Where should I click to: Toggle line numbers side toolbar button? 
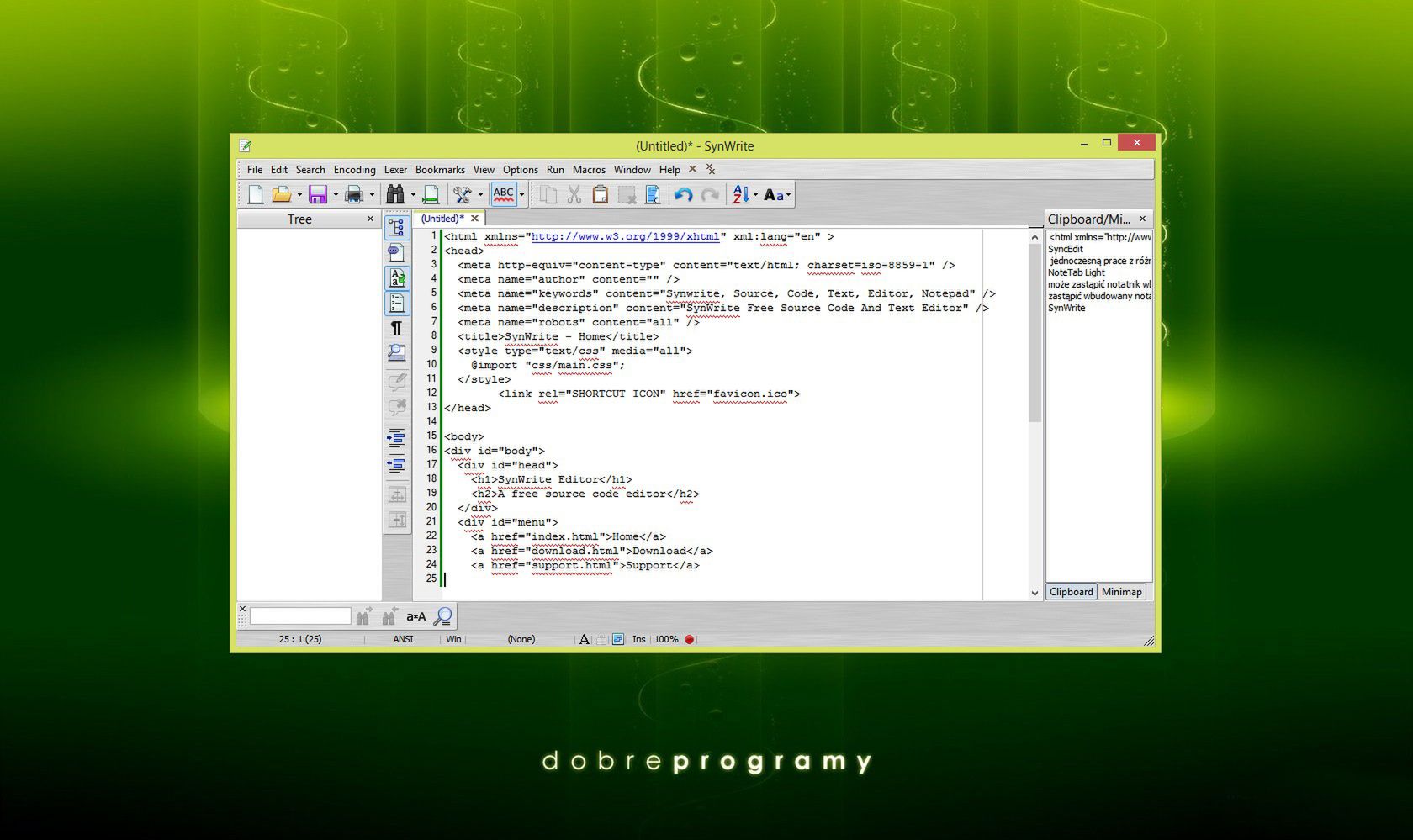click(x=396, y=303)
